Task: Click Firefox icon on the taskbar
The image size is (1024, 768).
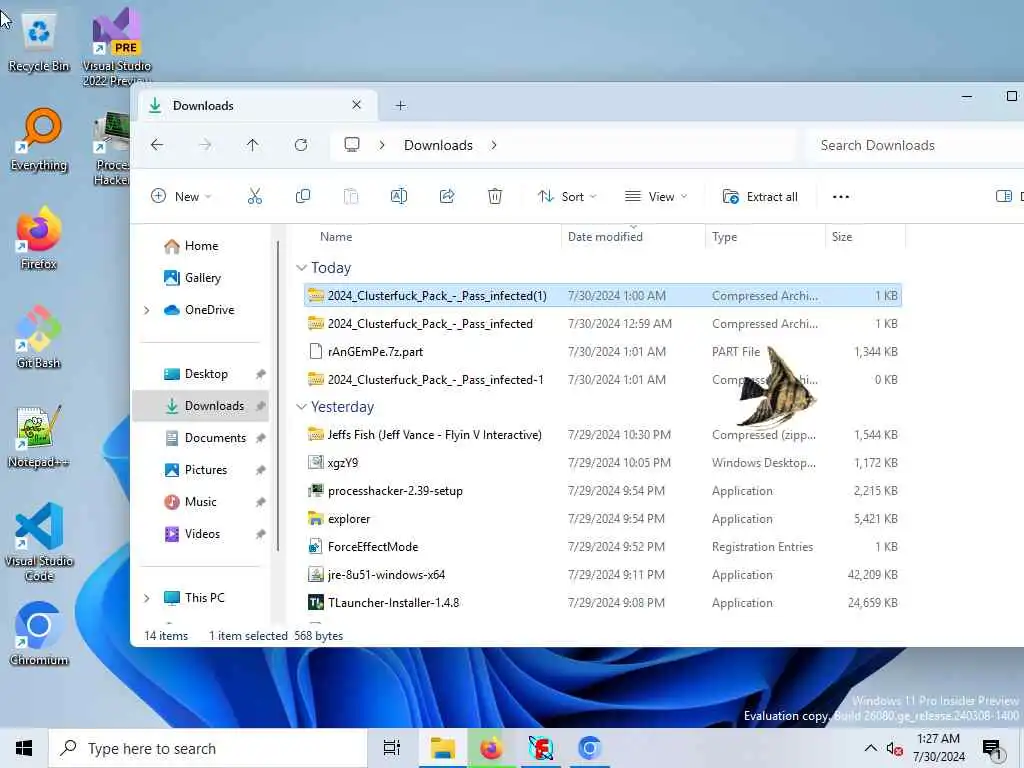Action: [491, 748]
